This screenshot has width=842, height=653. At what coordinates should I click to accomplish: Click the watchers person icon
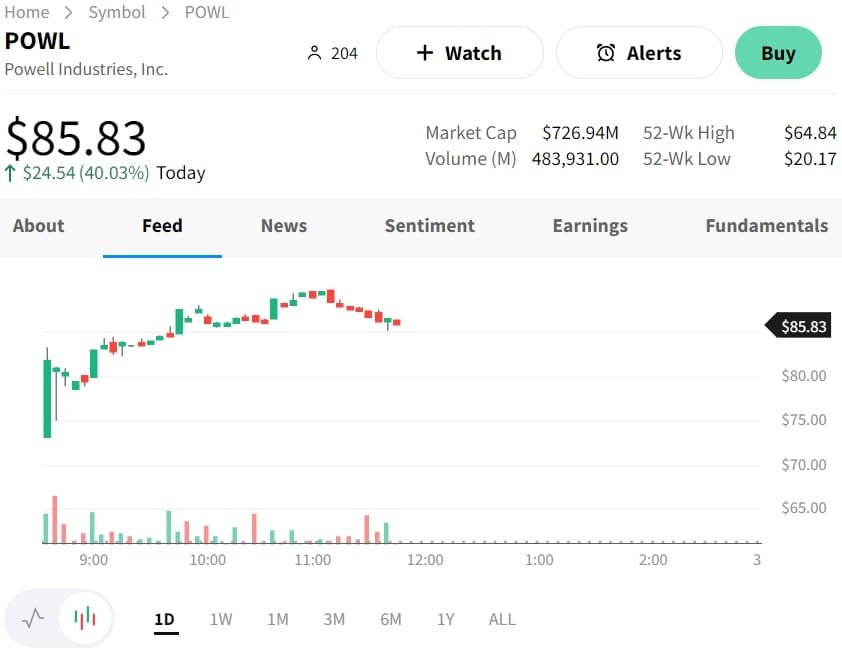coord(315,53)
